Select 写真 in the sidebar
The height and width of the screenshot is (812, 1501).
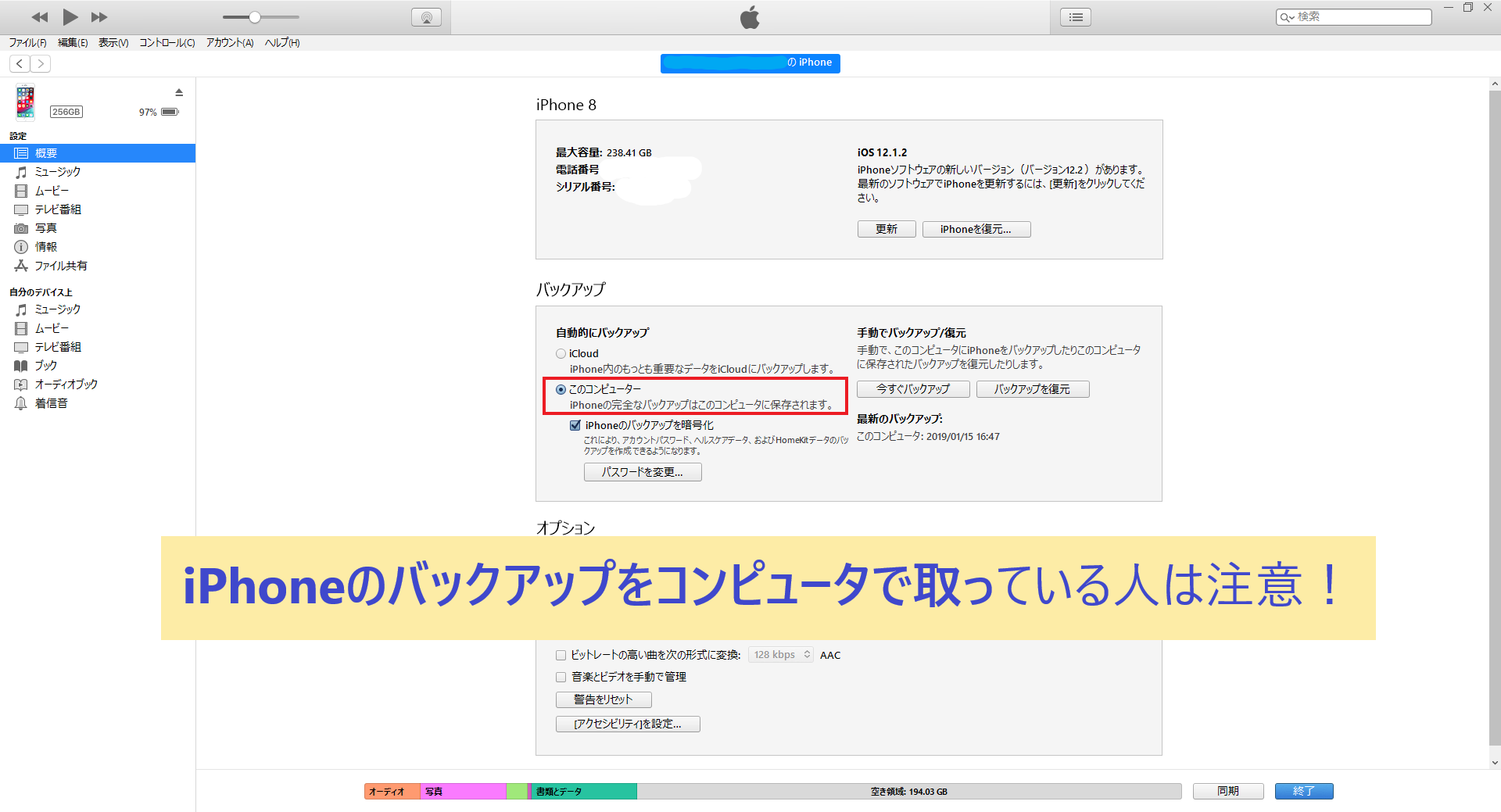[98, 228]
